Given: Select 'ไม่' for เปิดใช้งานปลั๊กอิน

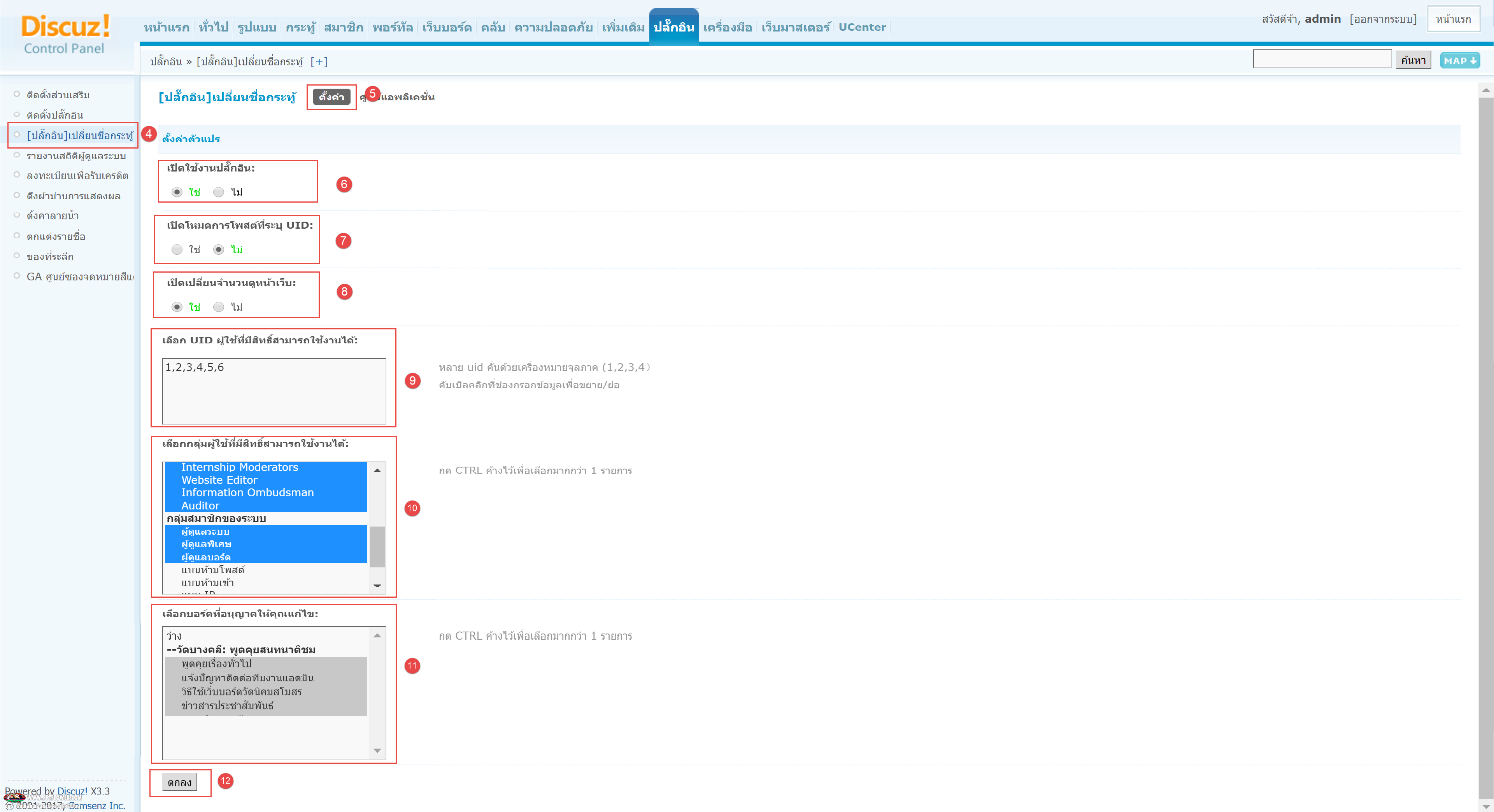Looking at the screenshot, I should 219,192.
